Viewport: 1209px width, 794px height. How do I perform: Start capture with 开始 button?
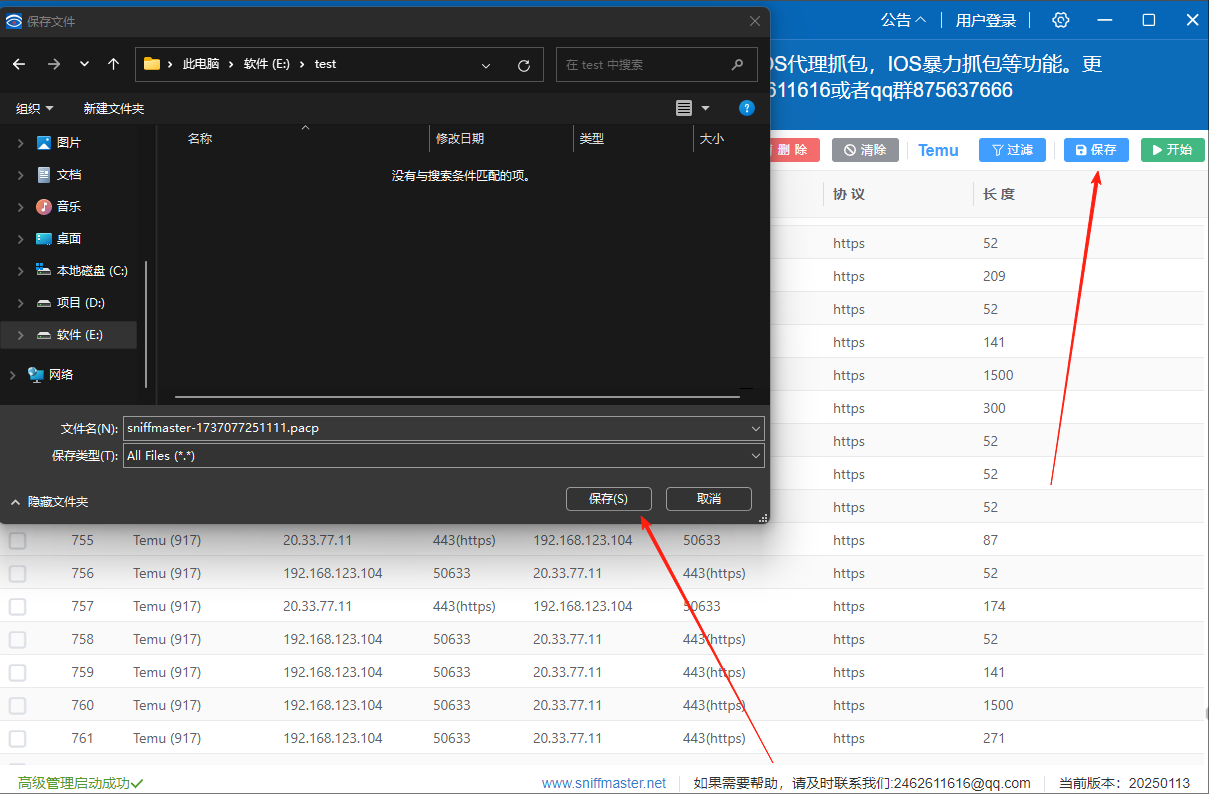point(1173,150)
